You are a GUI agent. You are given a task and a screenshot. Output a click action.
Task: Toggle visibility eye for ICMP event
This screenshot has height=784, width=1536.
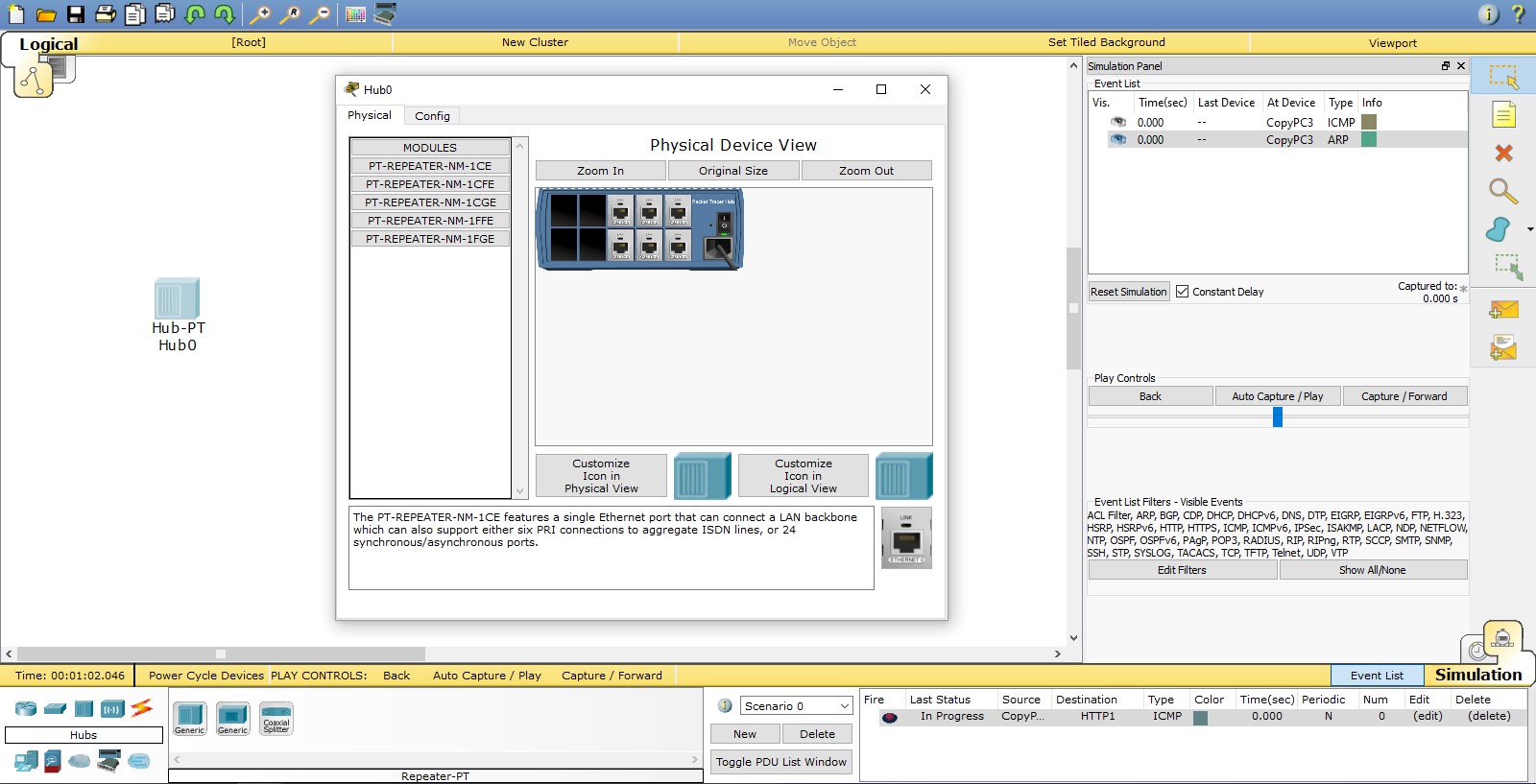click(x=1118, y=122)
